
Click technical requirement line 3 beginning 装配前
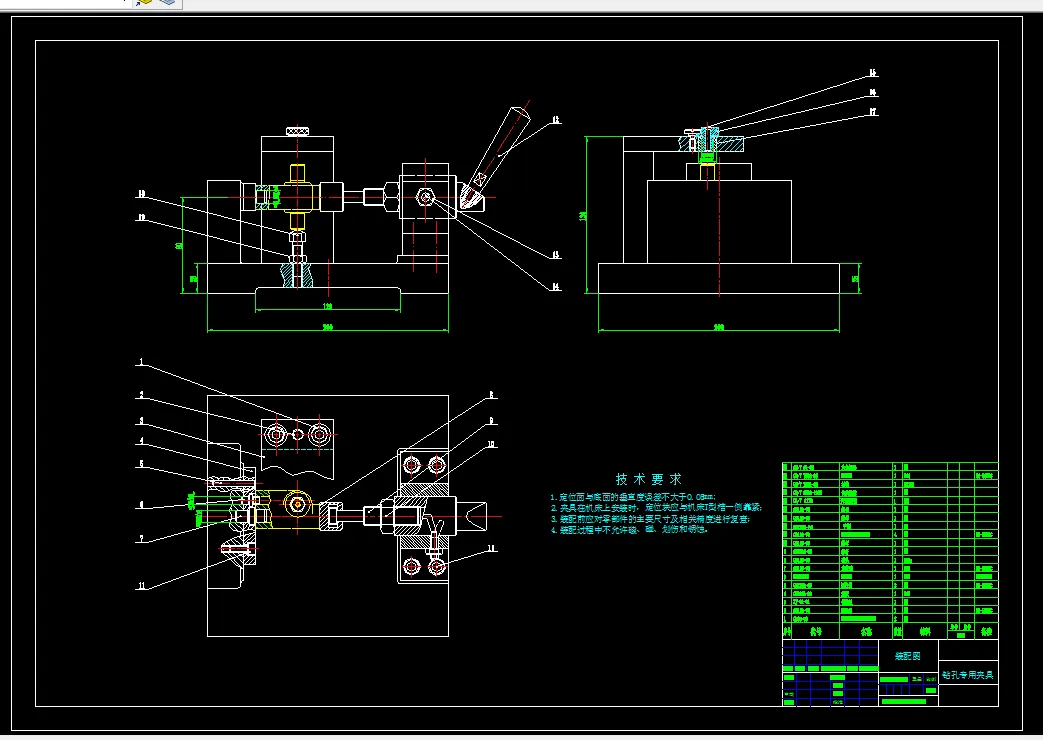[x=649, y=519]
